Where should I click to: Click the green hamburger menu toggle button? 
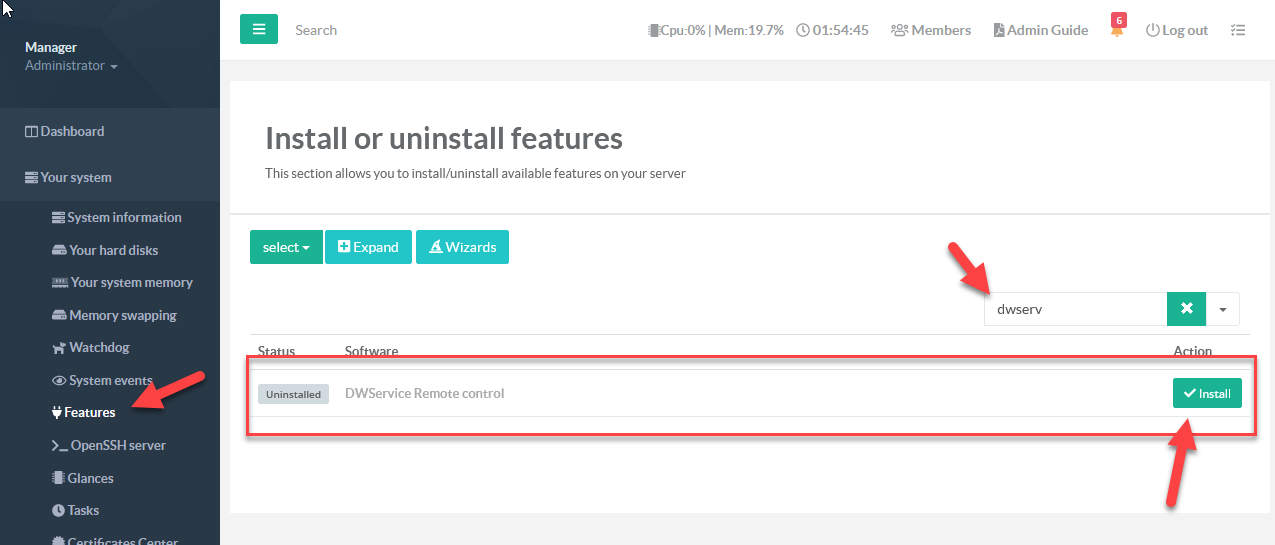[258, 30]
